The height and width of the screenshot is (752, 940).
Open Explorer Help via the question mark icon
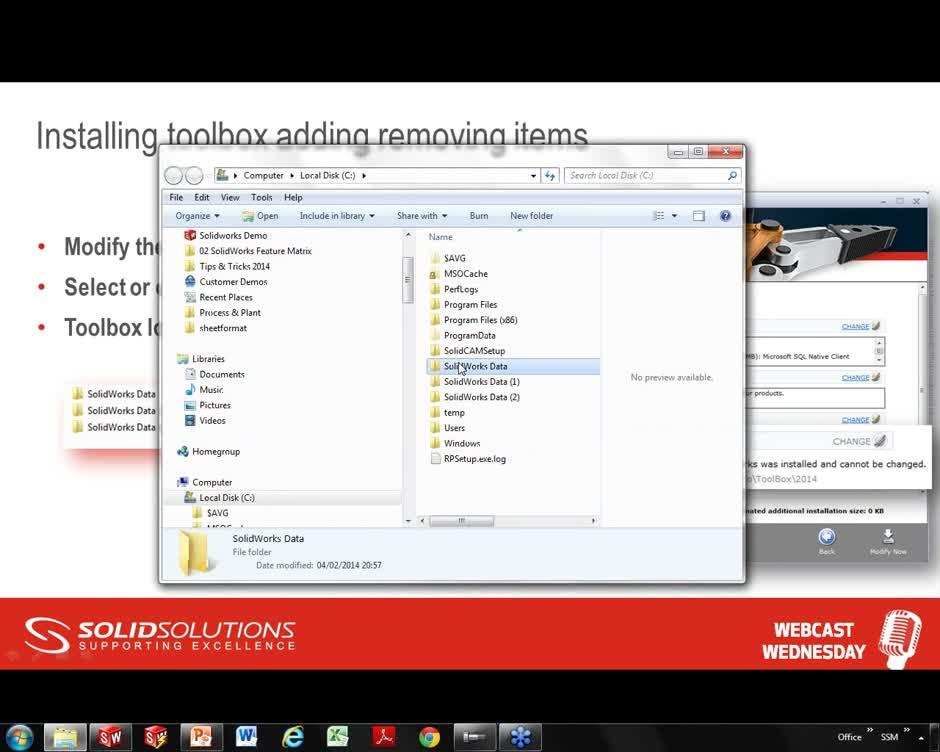[x=725, y=215]
